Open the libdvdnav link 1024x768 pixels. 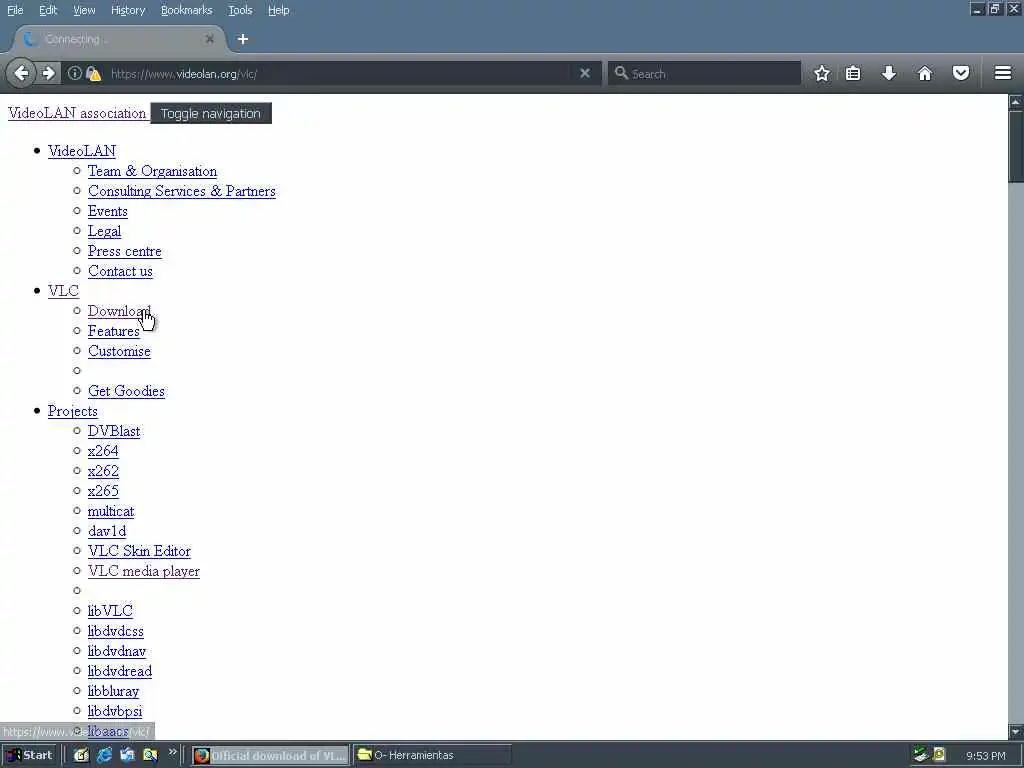pos(117,651)
